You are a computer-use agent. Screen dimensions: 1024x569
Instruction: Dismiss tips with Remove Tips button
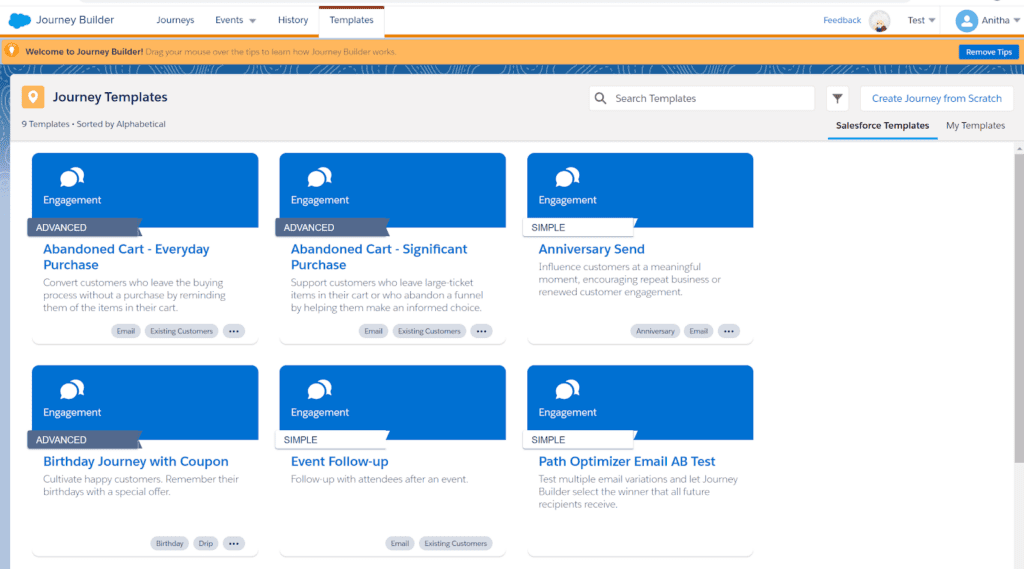click(988, 52)
